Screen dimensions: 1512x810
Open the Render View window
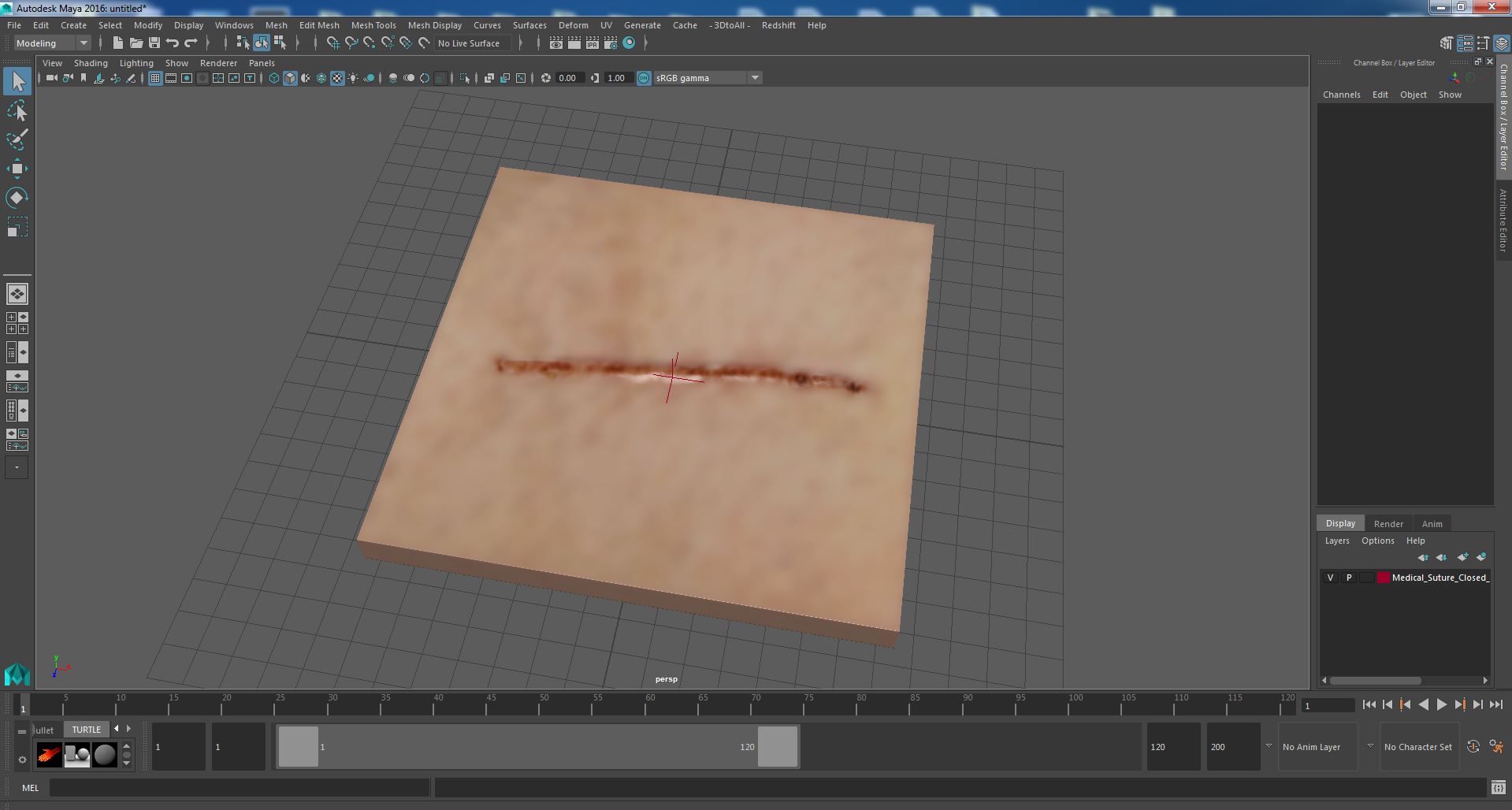pyautogui.click(x=556, y=43)
